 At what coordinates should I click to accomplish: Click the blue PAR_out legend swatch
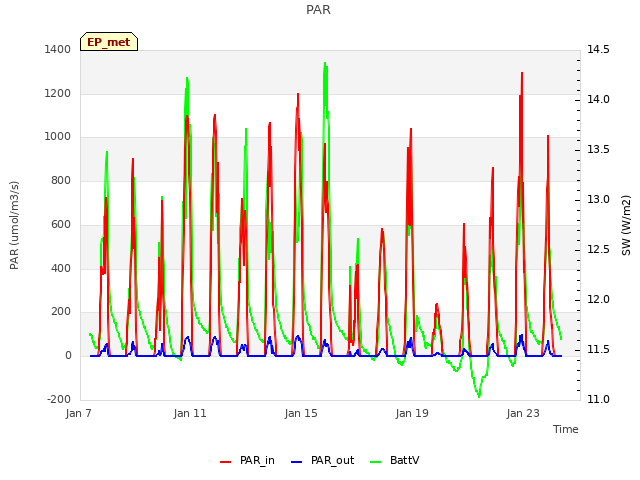(297, 462)
